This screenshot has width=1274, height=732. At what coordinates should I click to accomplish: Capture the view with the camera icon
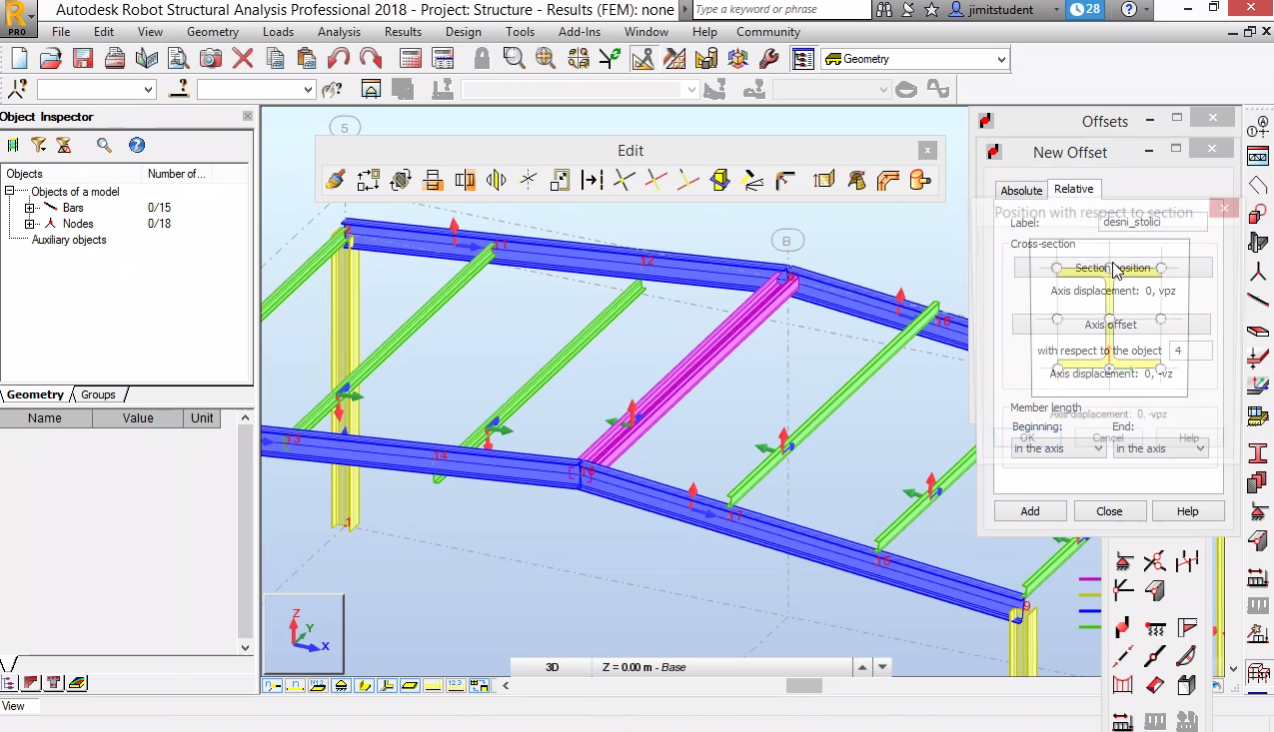coord(211,58)
